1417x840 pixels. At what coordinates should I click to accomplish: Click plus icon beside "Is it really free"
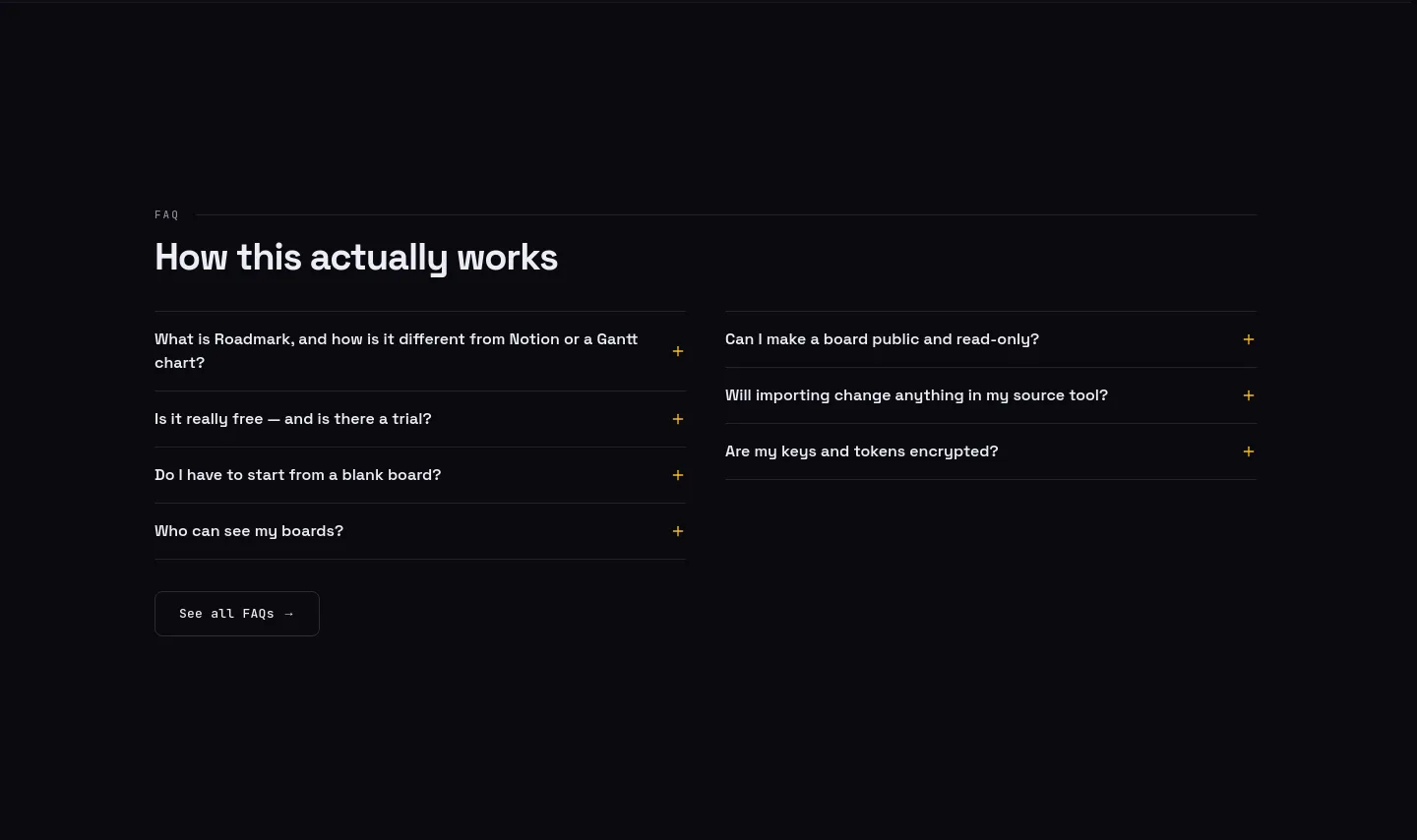click(678, 419)
